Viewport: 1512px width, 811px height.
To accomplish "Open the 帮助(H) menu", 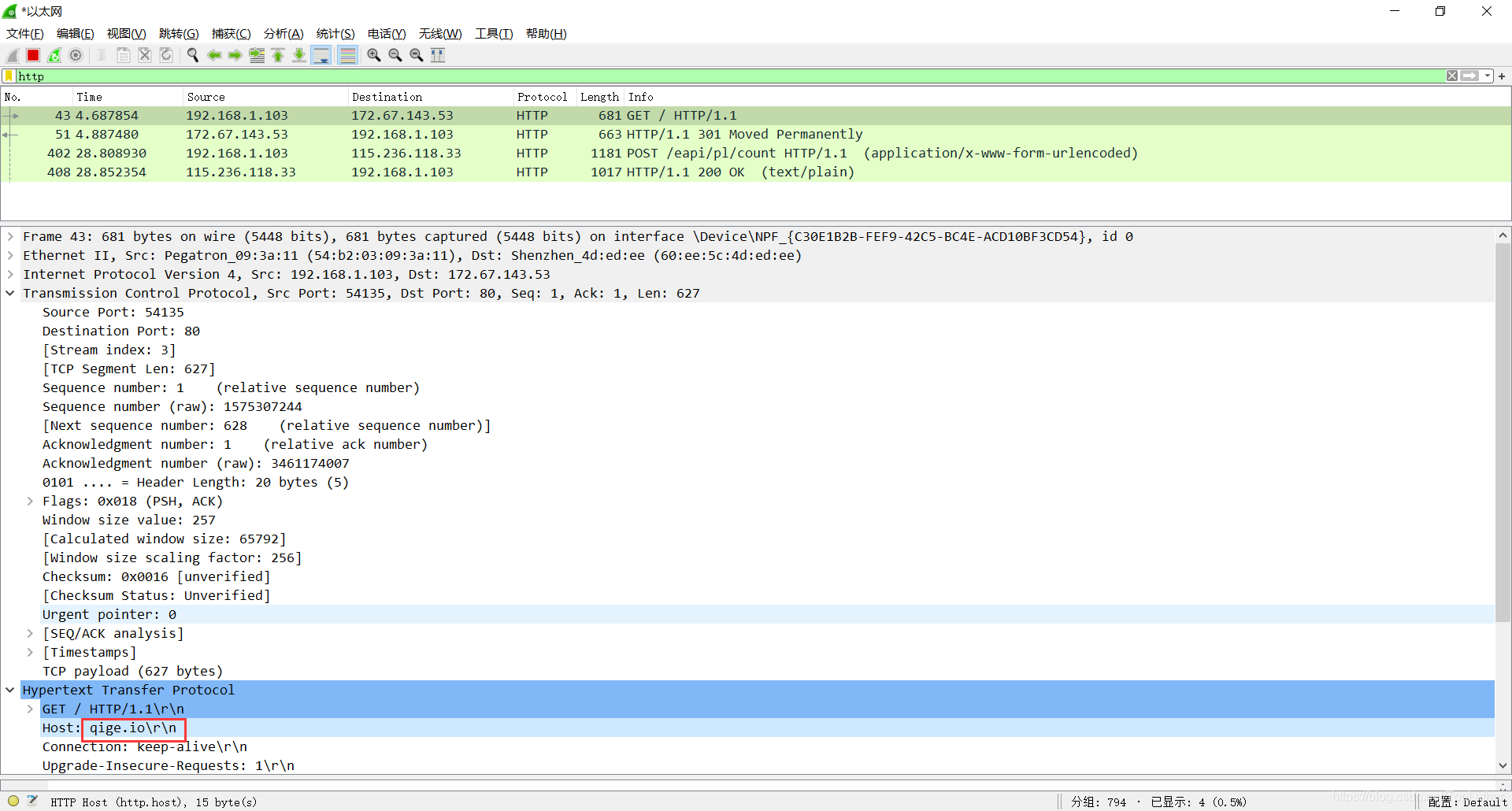I will tap(547, 33).
